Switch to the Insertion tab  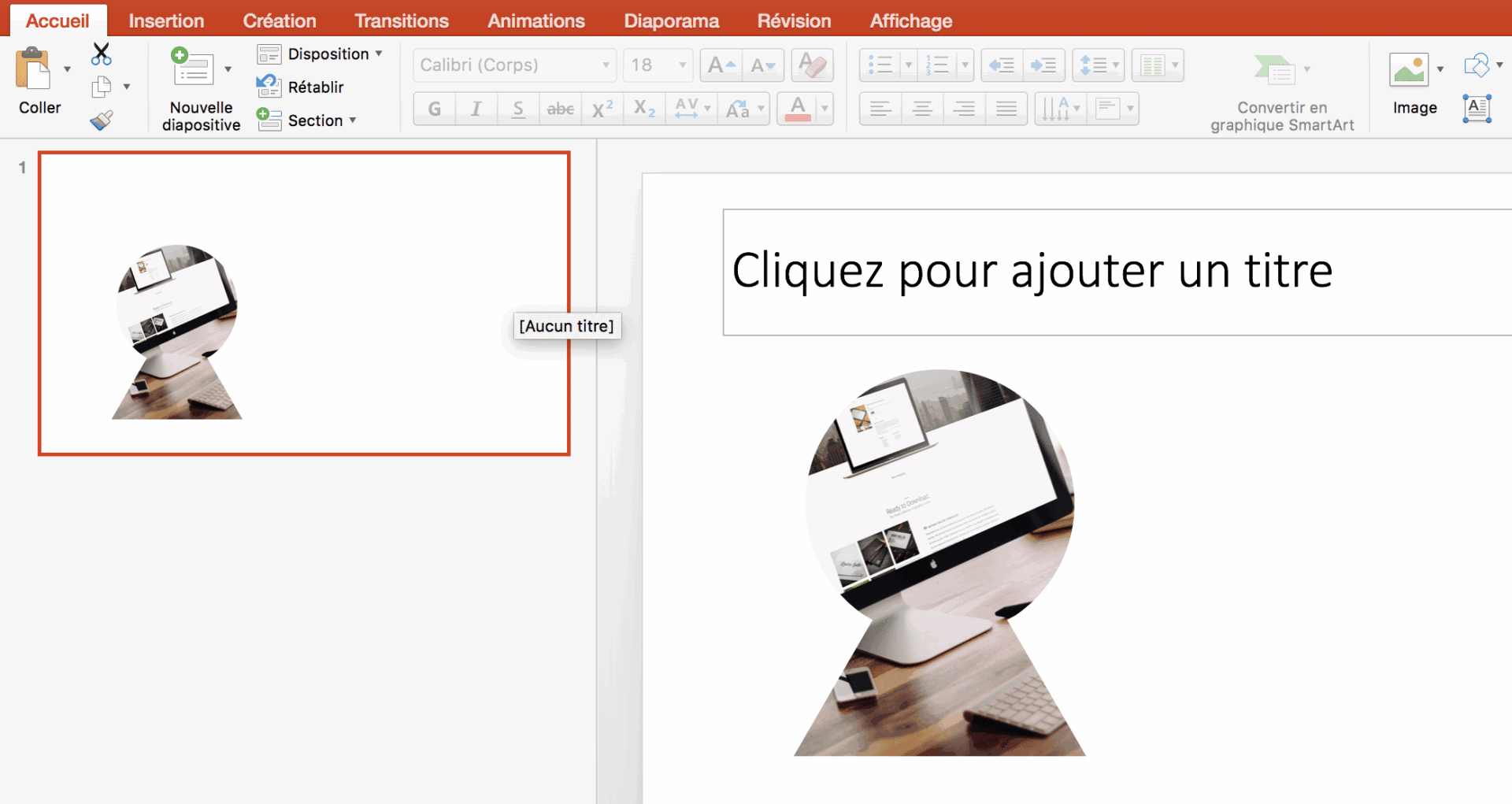pyautogui.click(x=166, y=20)
